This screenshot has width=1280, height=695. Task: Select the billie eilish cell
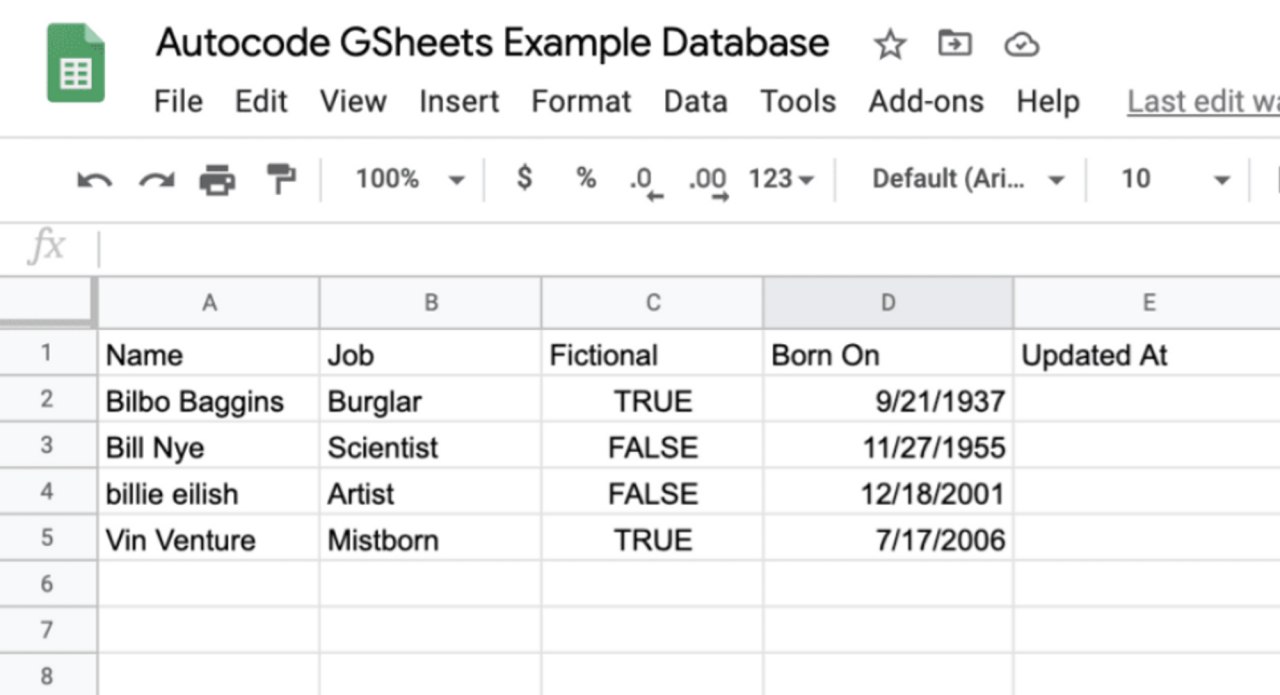(209, 492)
